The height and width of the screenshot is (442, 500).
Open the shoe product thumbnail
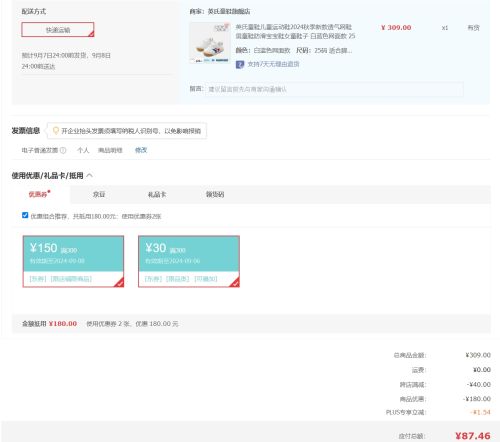[210, 43]
